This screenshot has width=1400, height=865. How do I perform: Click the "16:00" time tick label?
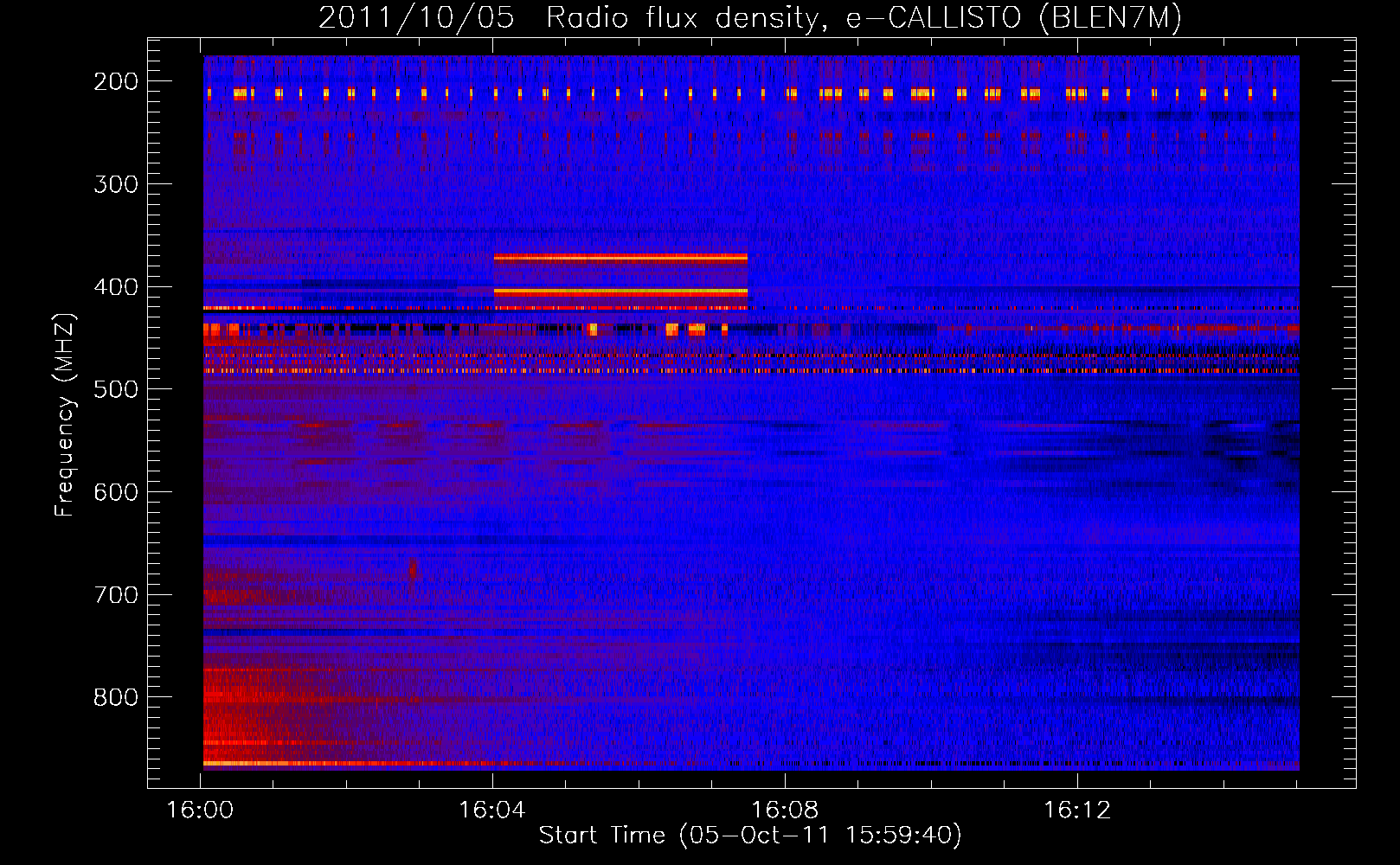pyautogui.click(x=201, y=810)
